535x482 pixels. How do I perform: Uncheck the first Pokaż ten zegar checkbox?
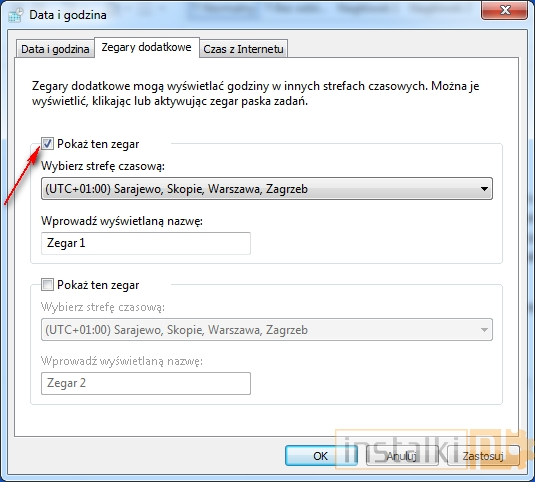(x=47, y=144)
